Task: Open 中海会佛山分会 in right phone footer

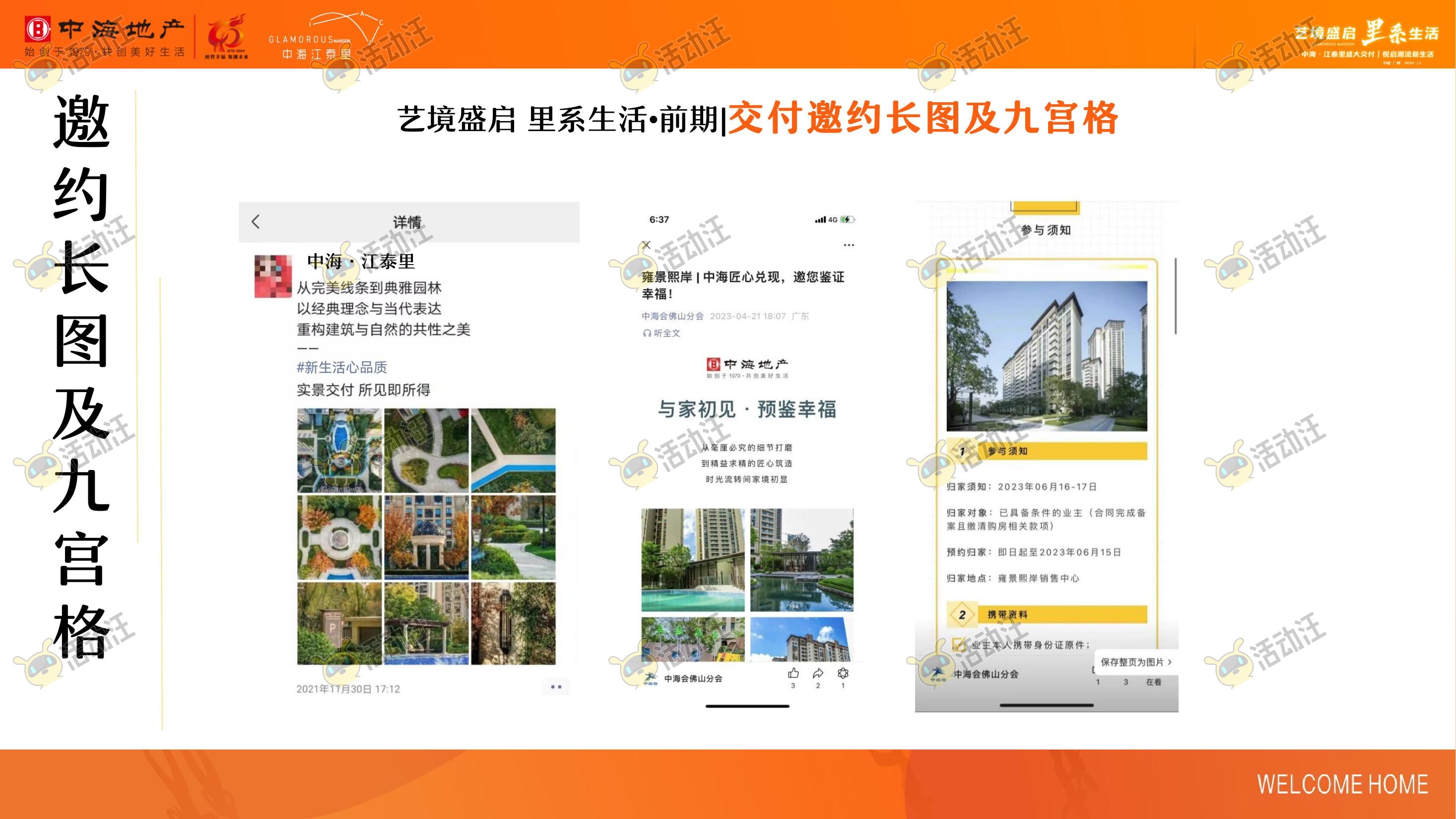Action: tap(987, 674)
